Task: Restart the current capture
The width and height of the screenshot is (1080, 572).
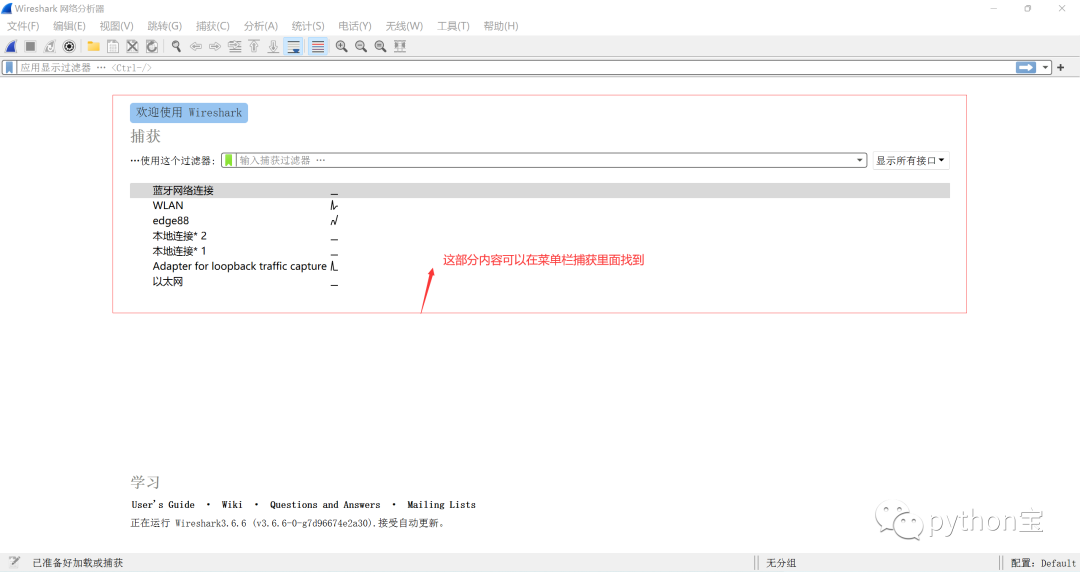Action: click(x=50, y=46)
